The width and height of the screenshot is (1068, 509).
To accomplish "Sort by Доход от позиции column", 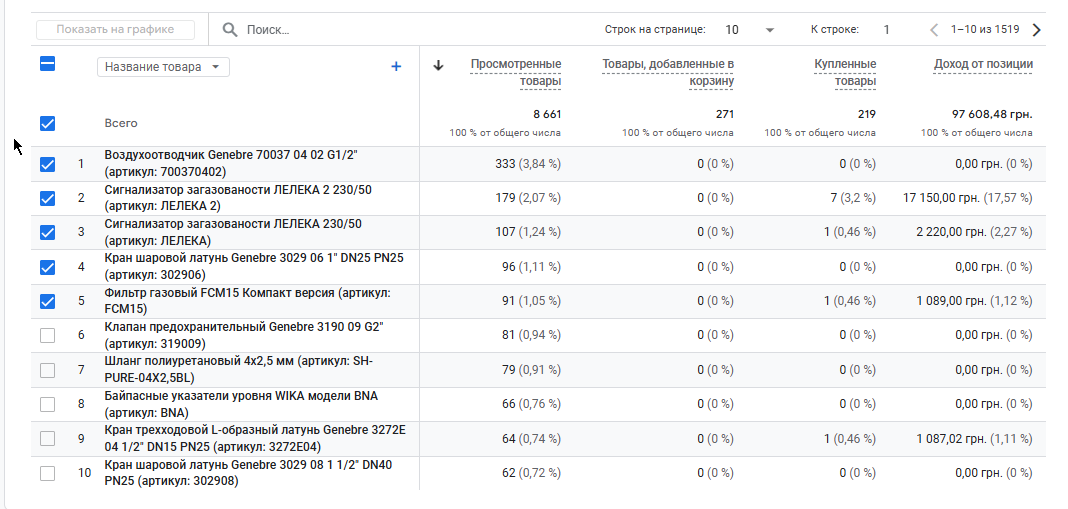I will pyautogui.click(x=983, y=65).
